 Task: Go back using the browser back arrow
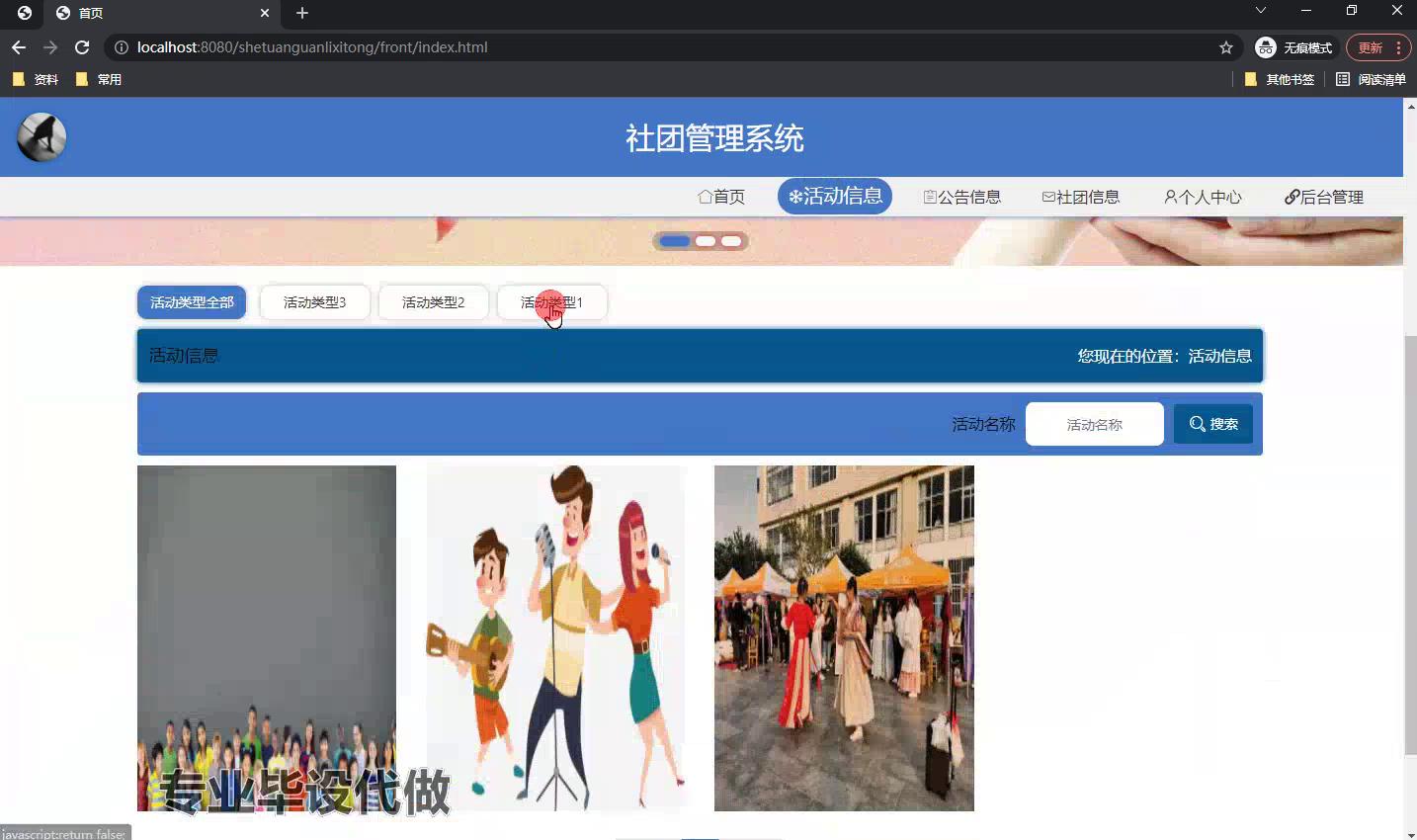pos(19,47)
